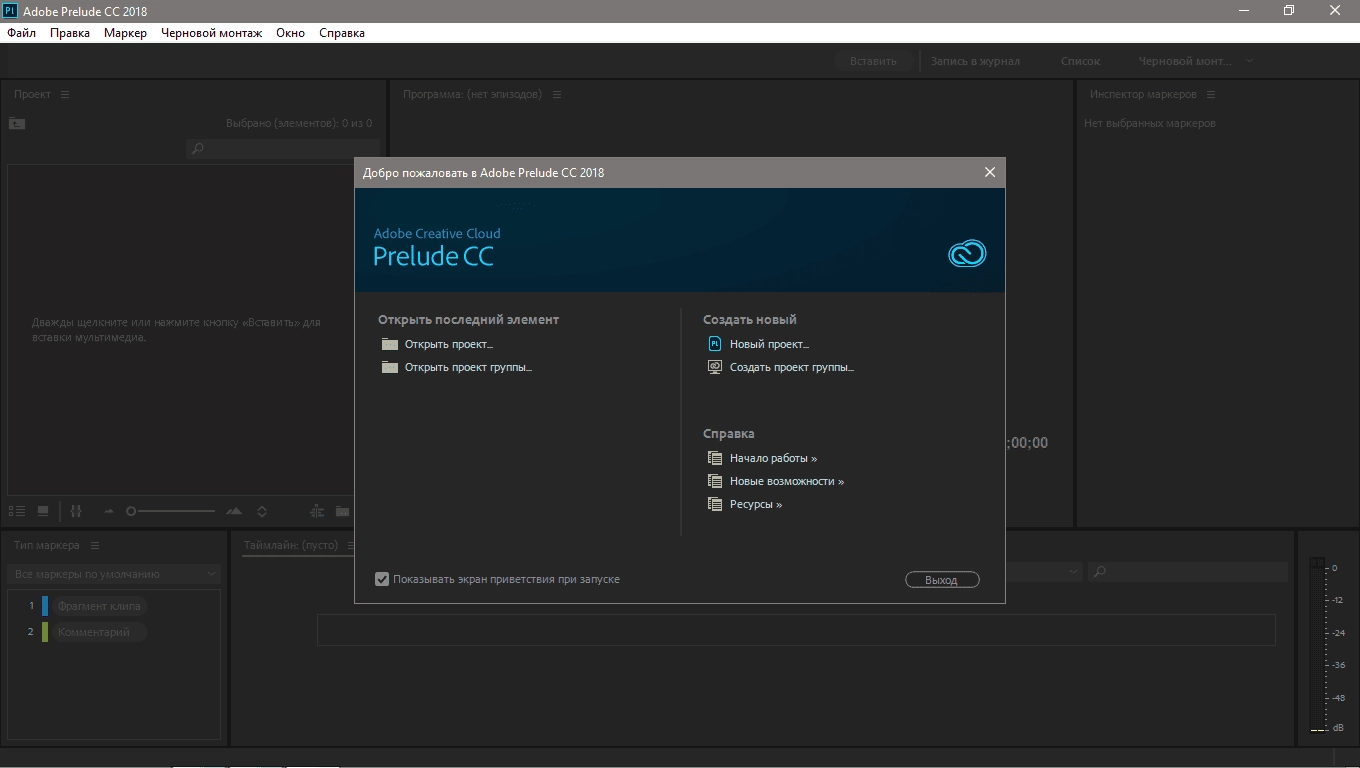Image resolution: width=1360 pixels, height=768 pixels.
Task: Open the Справка menu
Action: pos(342,33)
